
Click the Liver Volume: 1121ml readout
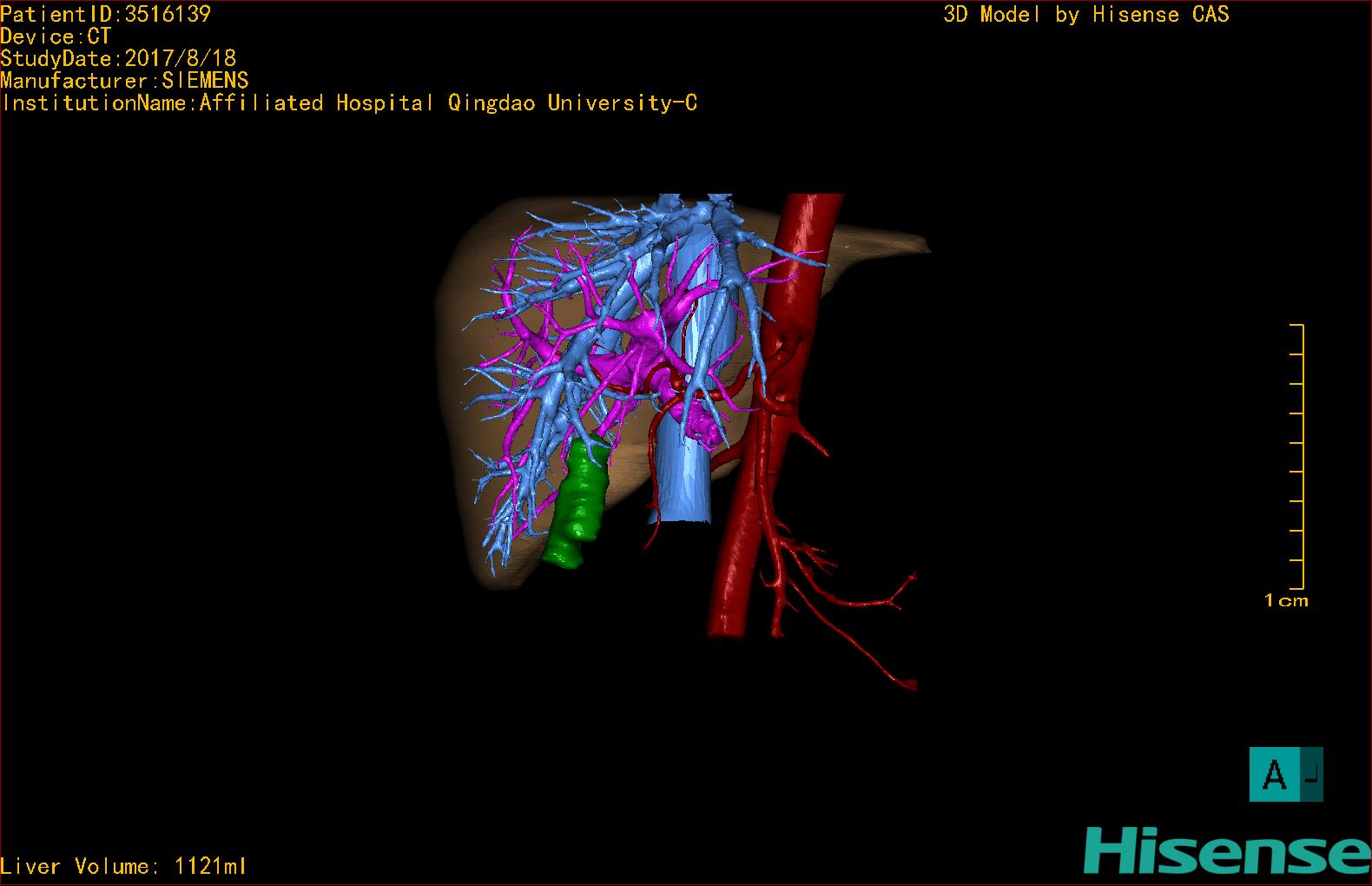123,866
